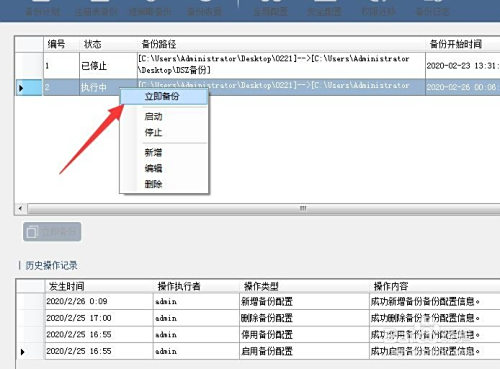The width and height of the screenshot is (500, 369).
Task: Click the number 2 cell in the backup table
Action: click(61, 87)
